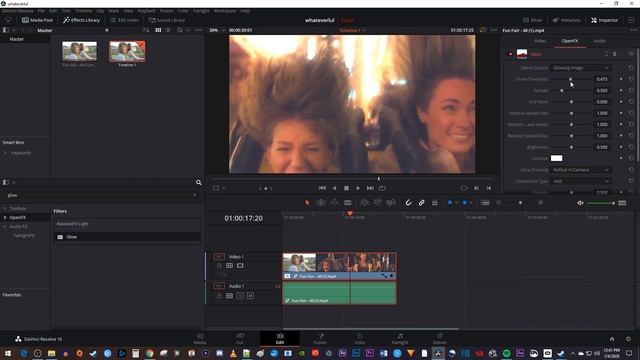
Task: Select the Dynamic Trim Mode tool
Action: coord(334,202)
